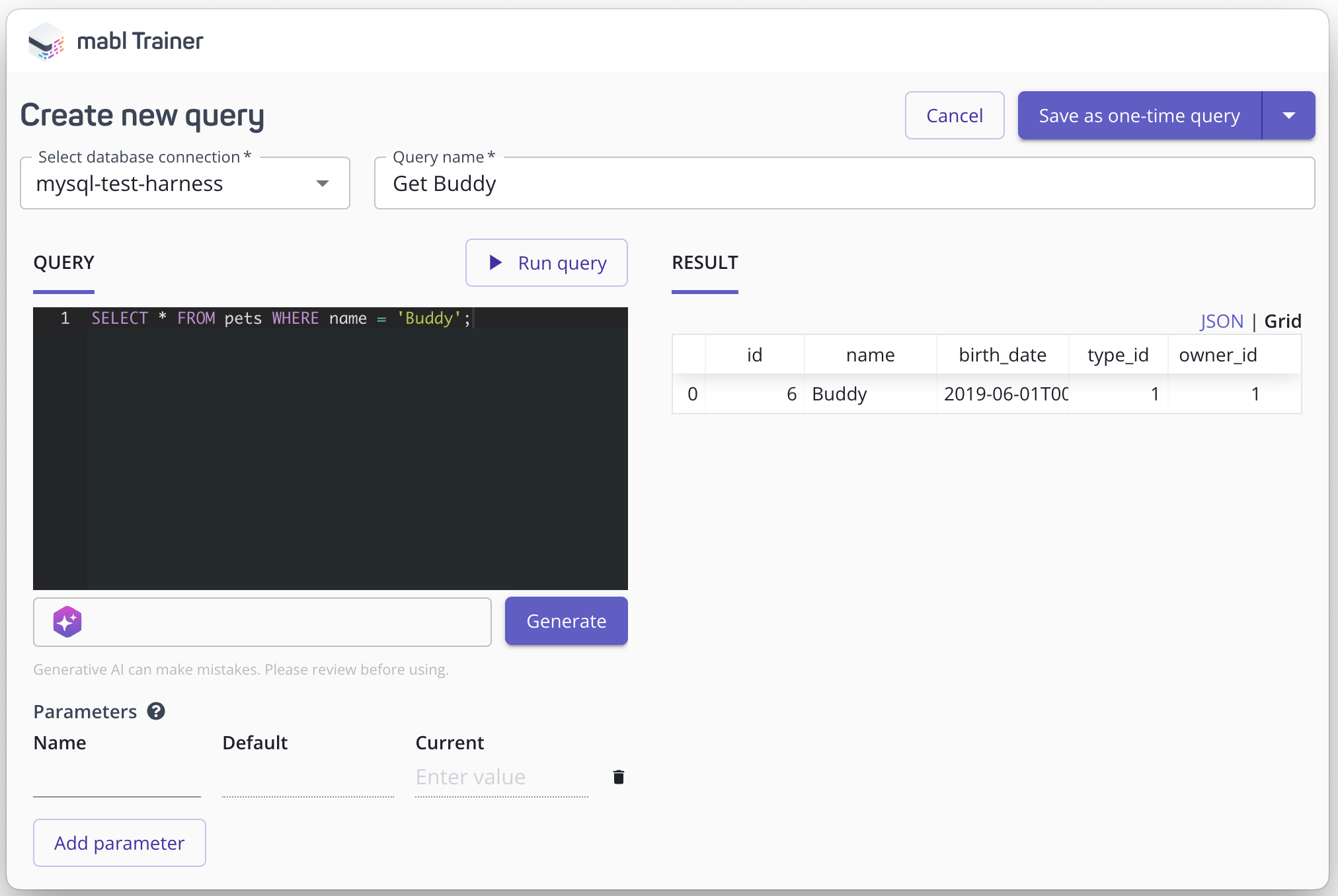Click the 'birth_date' column header
This screenshot has width=1338, height=896.
pyautogui.click(x=1002, y=355)
